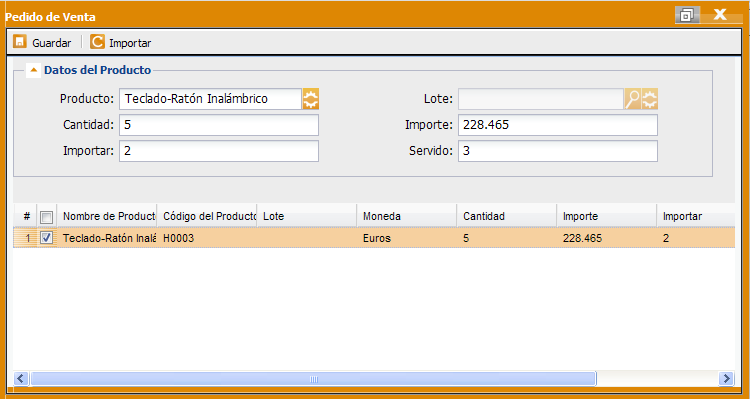Click the Importar toolbar button label
This screenshot has height=399, width=750.
(130, 43)
